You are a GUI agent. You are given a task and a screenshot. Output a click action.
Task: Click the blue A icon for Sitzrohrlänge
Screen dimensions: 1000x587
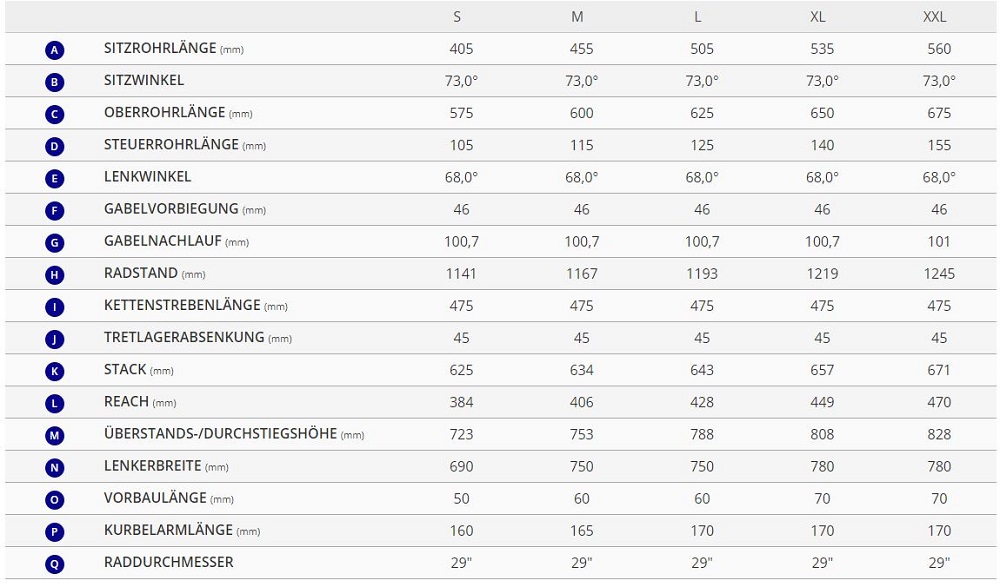point(55,50)
